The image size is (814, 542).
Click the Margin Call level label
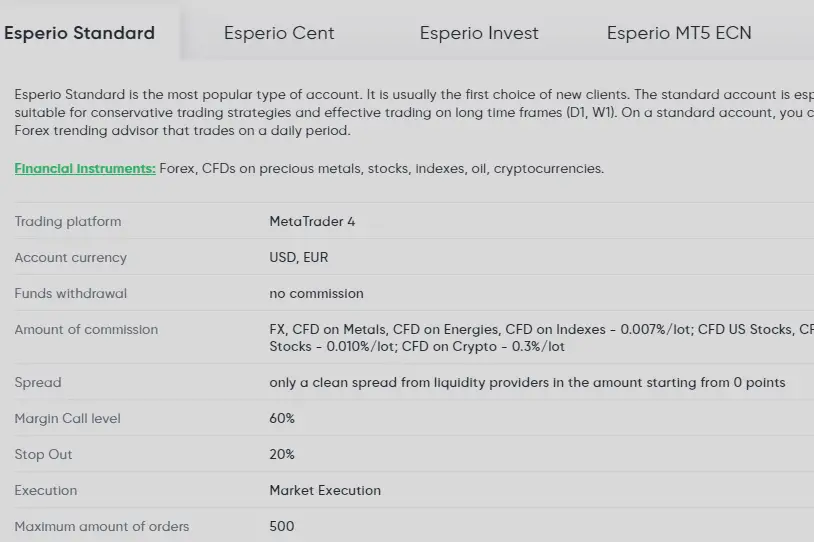(x=67, y=418)
